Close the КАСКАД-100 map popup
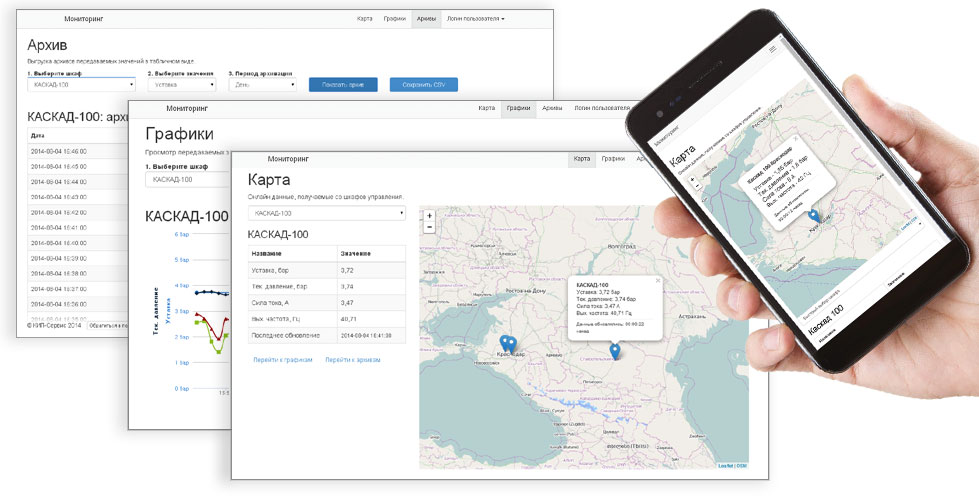Image resolution: width=979 pixels, height=497 pixels. click(x=657, y=281)
